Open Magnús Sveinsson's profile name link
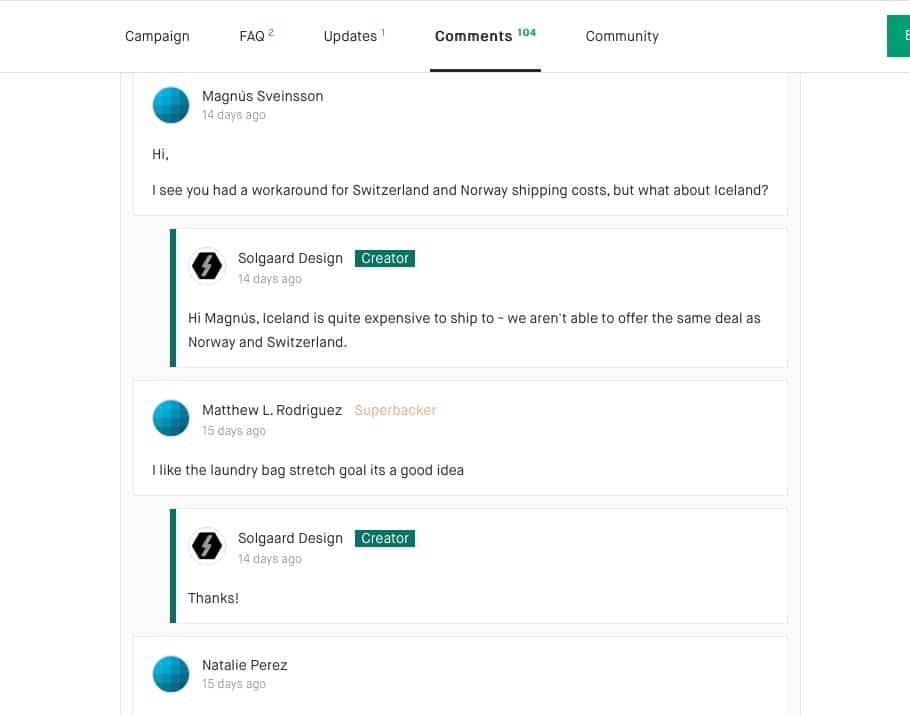Viewport: 910px width, 715px height. (x=262, y=96)
